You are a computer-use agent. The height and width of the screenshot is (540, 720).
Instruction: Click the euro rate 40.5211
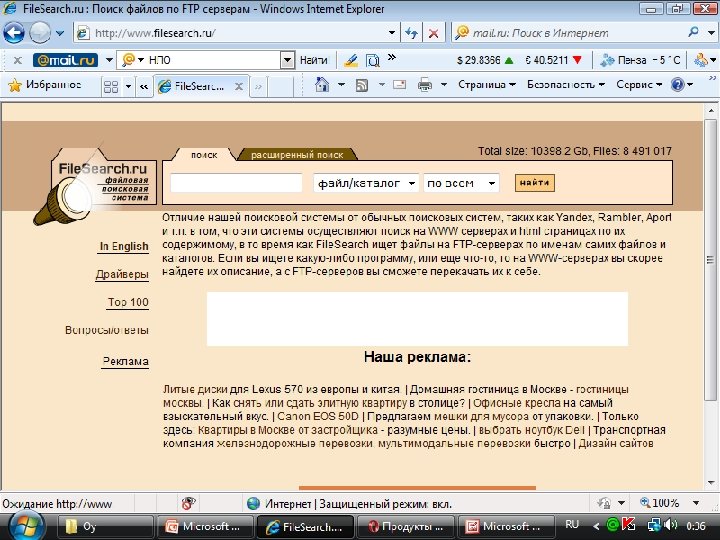(x=553, y=60)
